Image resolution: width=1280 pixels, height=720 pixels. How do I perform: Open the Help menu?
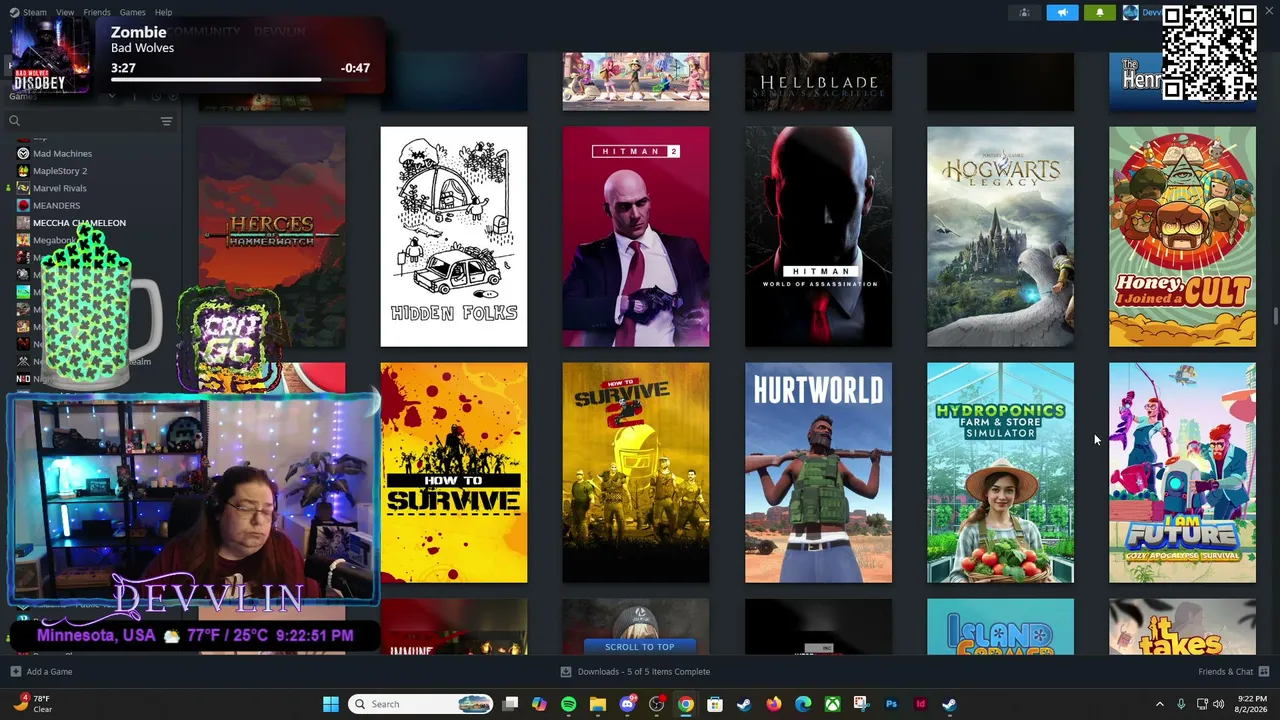tap(164, 12)
